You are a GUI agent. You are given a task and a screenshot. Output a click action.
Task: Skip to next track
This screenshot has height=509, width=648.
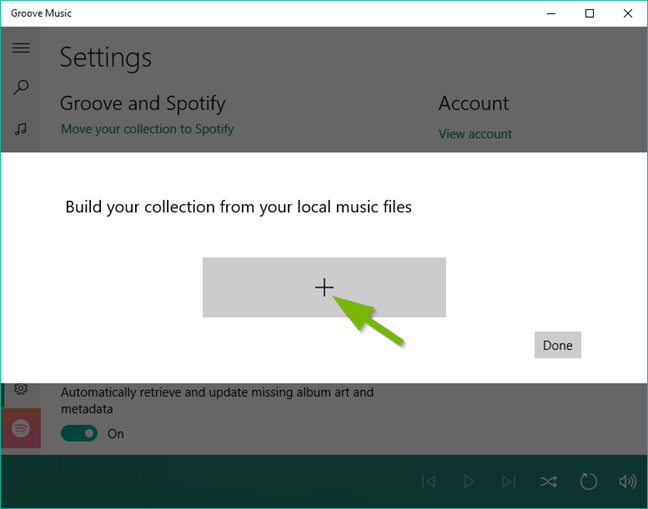pos(508,481)
